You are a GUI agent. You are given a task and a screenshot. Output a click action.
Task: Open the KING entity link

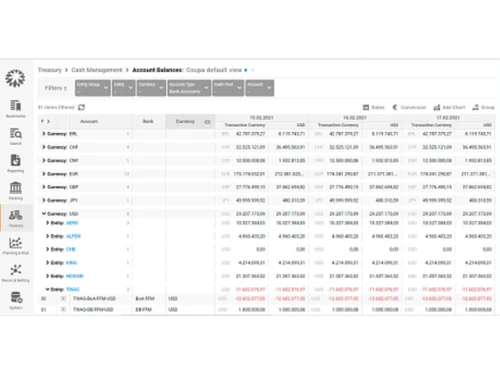71,263
